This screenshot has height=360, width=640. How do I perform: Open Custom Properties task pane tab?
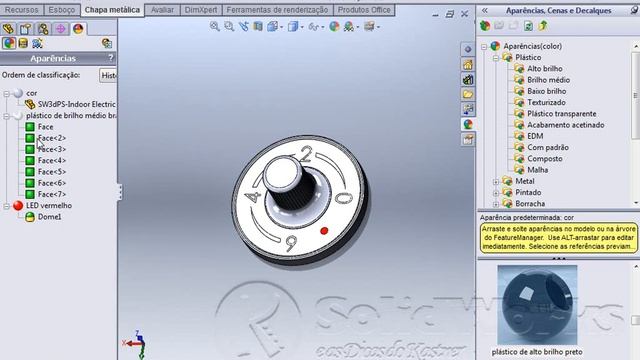(x=468, y=139)
